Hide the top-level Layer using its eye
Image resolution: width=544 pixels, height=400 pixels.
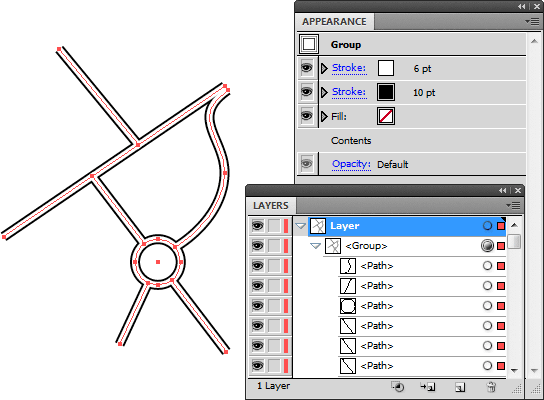pos(257,226)
